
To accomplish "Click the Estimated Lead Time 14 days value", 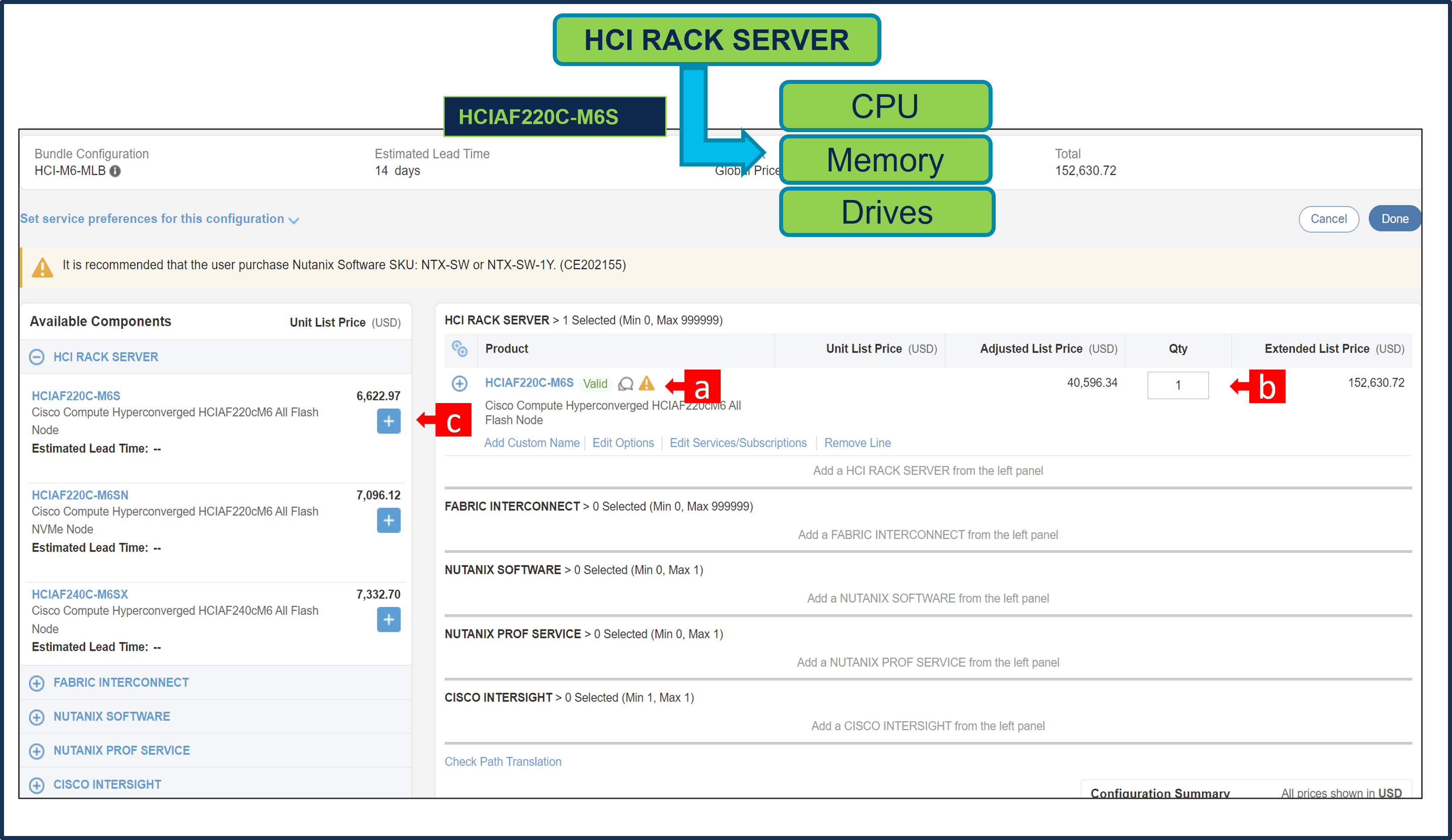I will (397, 171).
